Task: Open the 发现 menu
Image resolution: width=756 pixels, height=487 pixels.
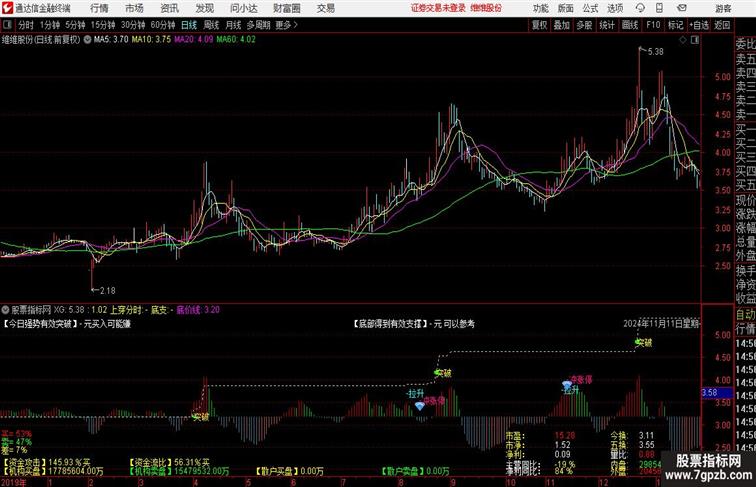Action: [x=204, y=8]
